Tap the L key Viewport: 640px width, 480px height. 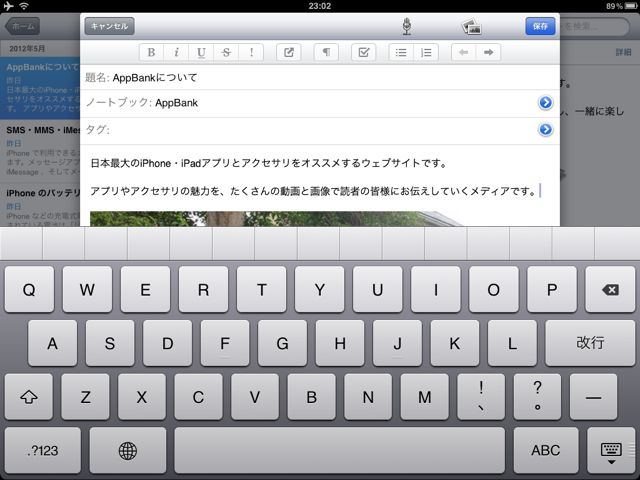pos(512,343)
